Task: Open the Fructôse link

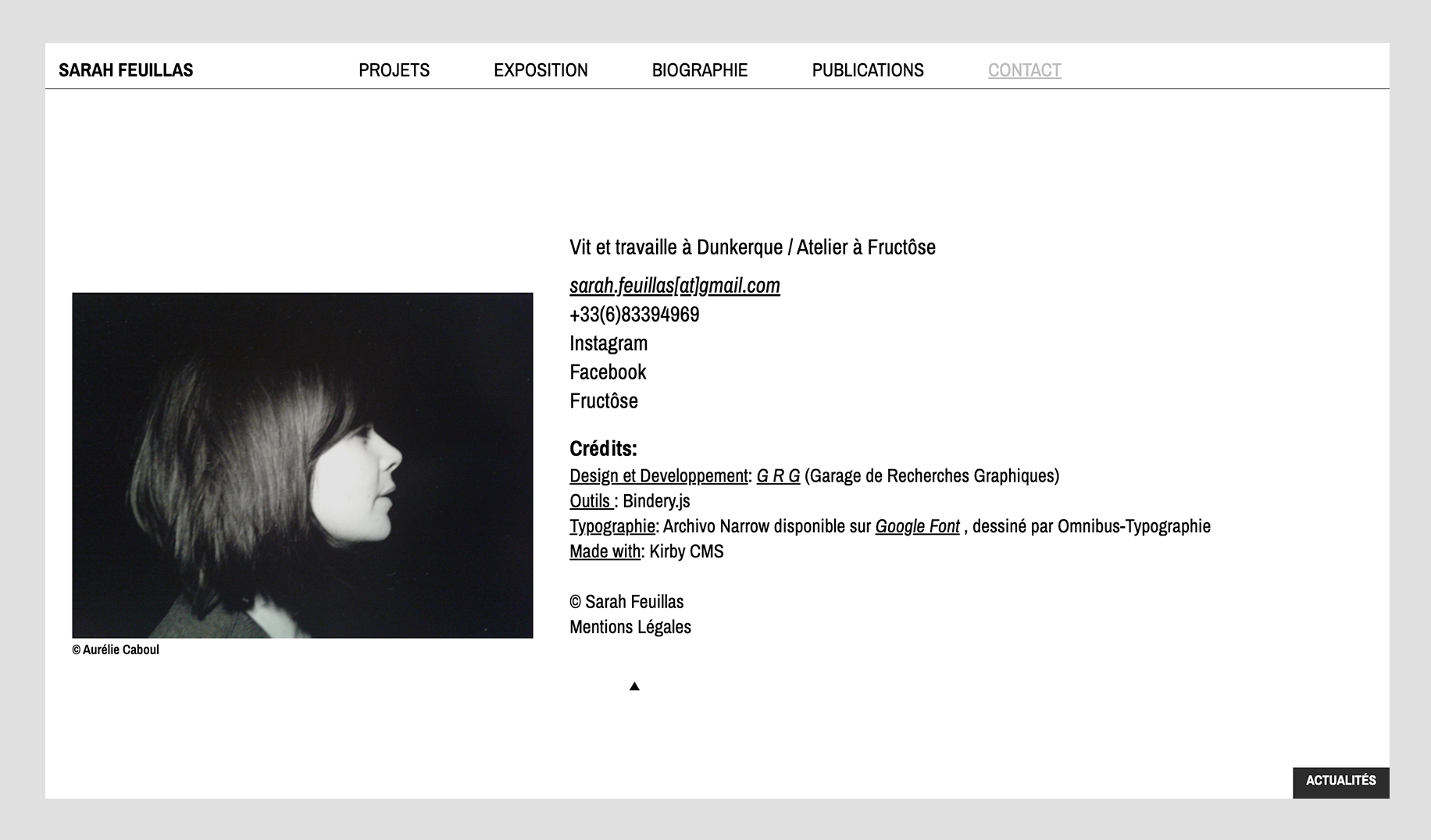Action: pos(604,400)
